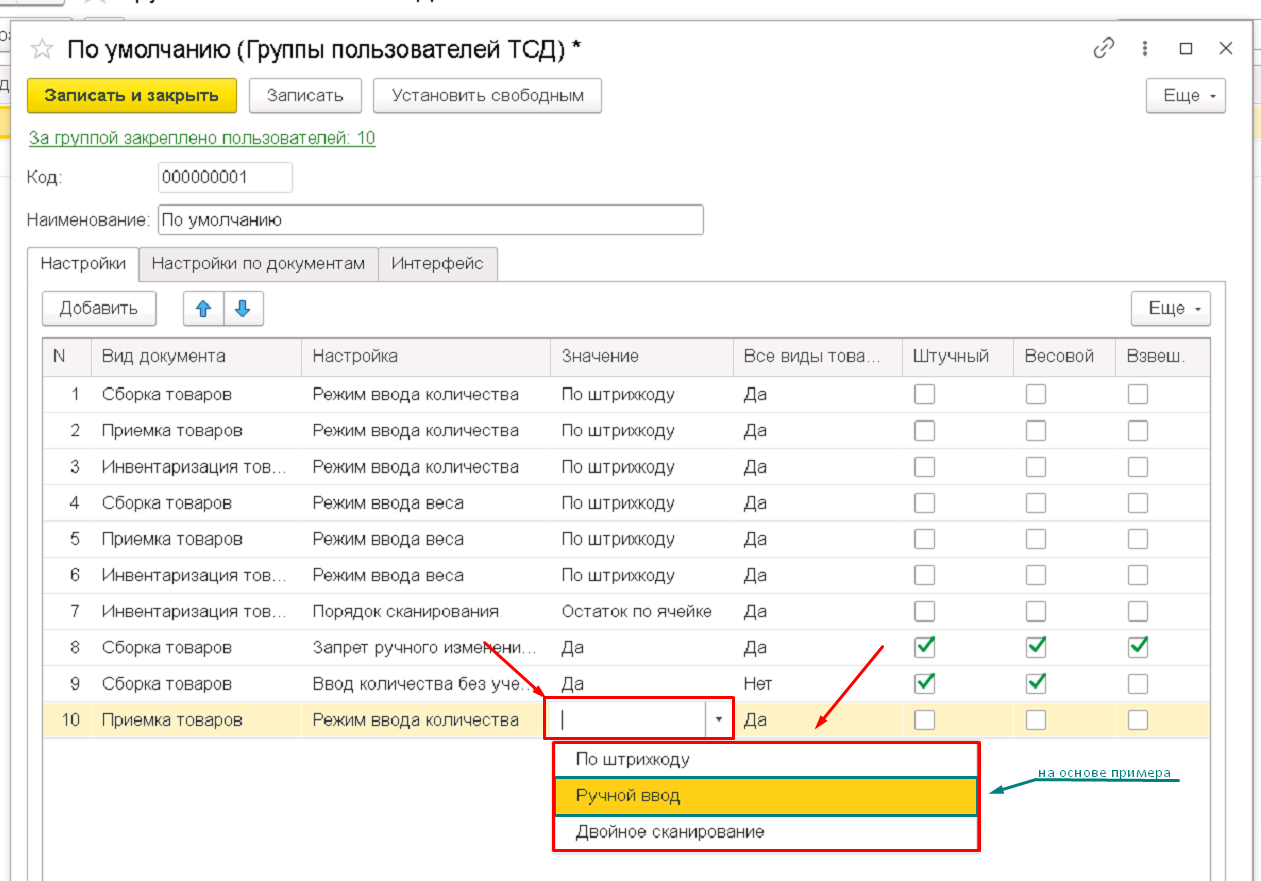Open the Интерфейс tab
The width and height of the screenshot is (1261, 881).
coord(437,264)
